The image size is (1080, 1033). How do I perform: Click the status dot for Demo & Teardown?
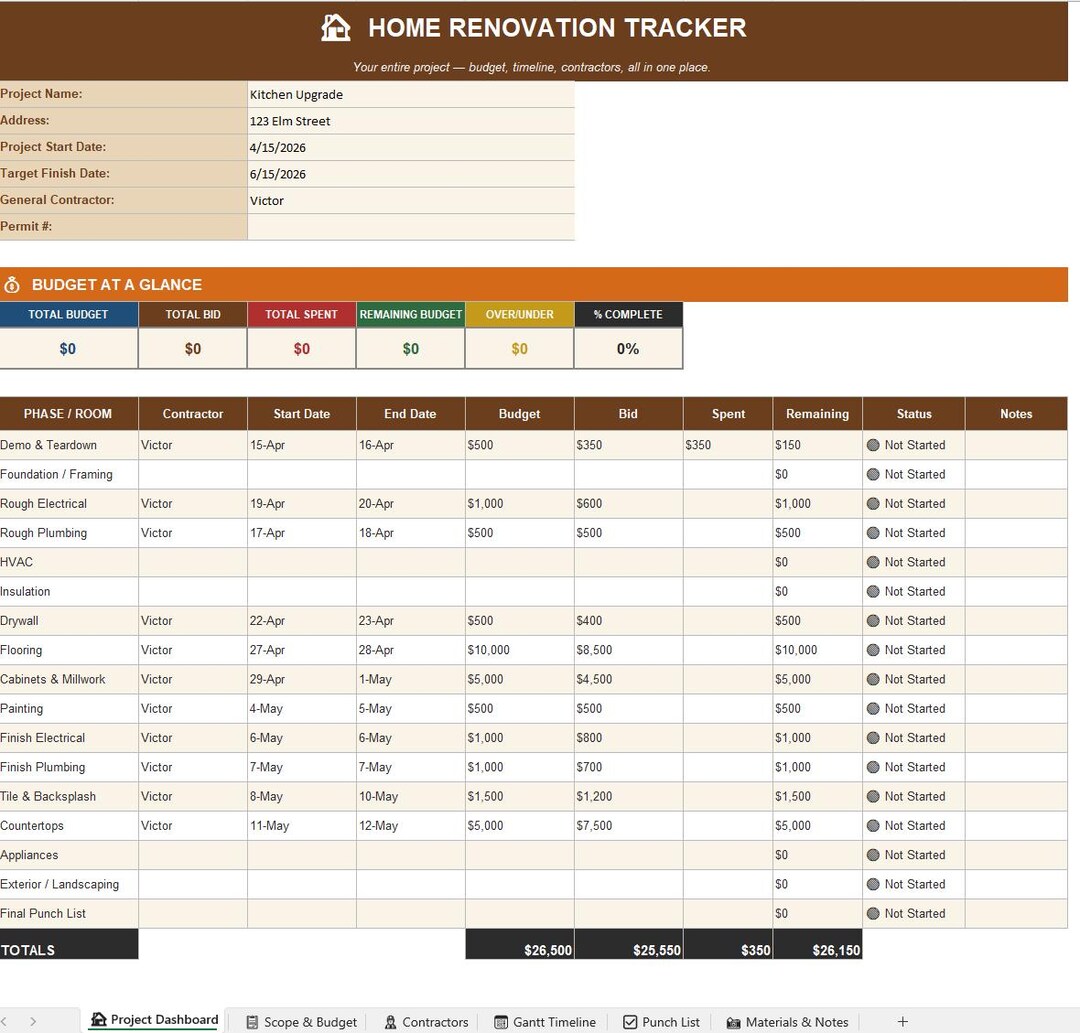(x=873, y=445)
